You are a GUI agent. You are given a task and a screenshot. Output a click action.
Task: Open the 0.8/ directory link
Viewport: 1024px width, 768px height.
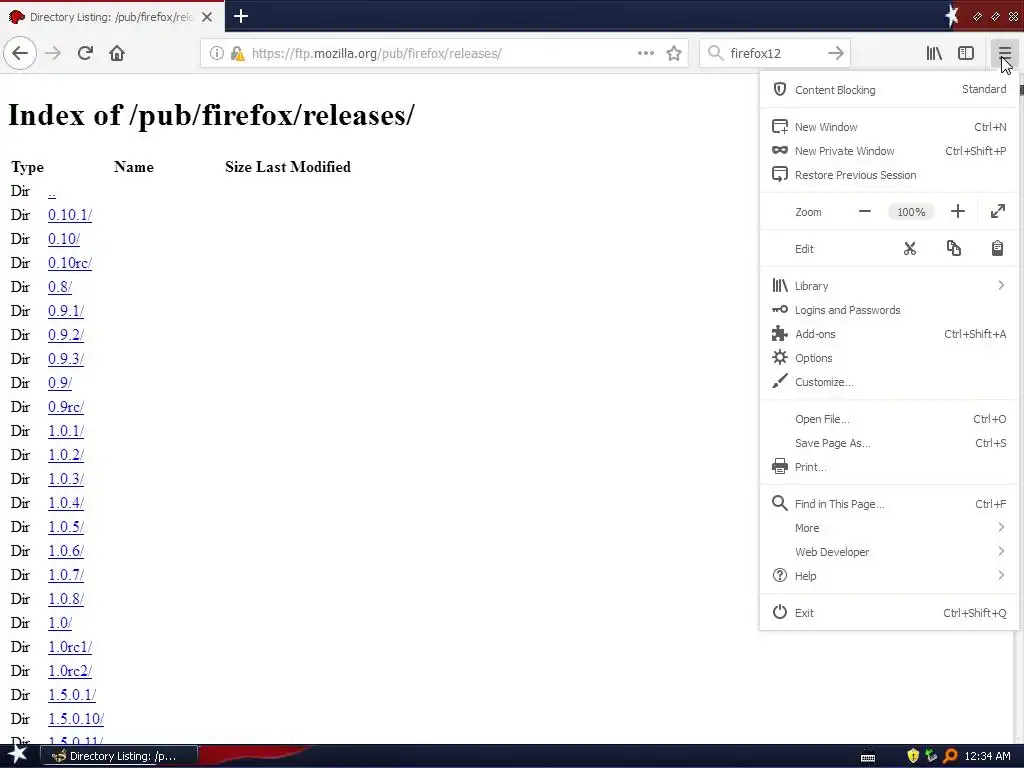click(x=60, y=287)
